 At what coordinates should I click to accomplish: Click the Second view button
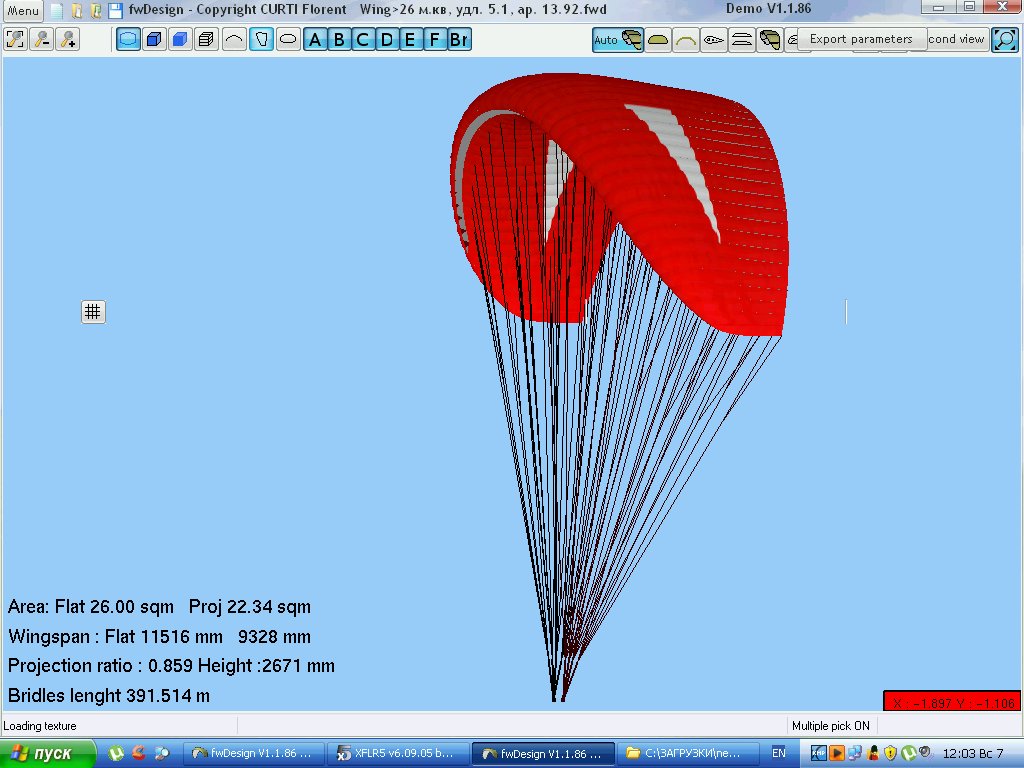(x=955, y=40)
